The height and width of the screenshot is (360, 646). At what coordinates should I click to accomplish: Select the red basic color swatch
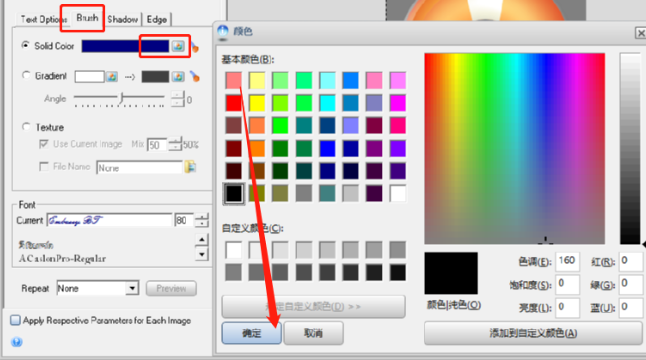234,103
